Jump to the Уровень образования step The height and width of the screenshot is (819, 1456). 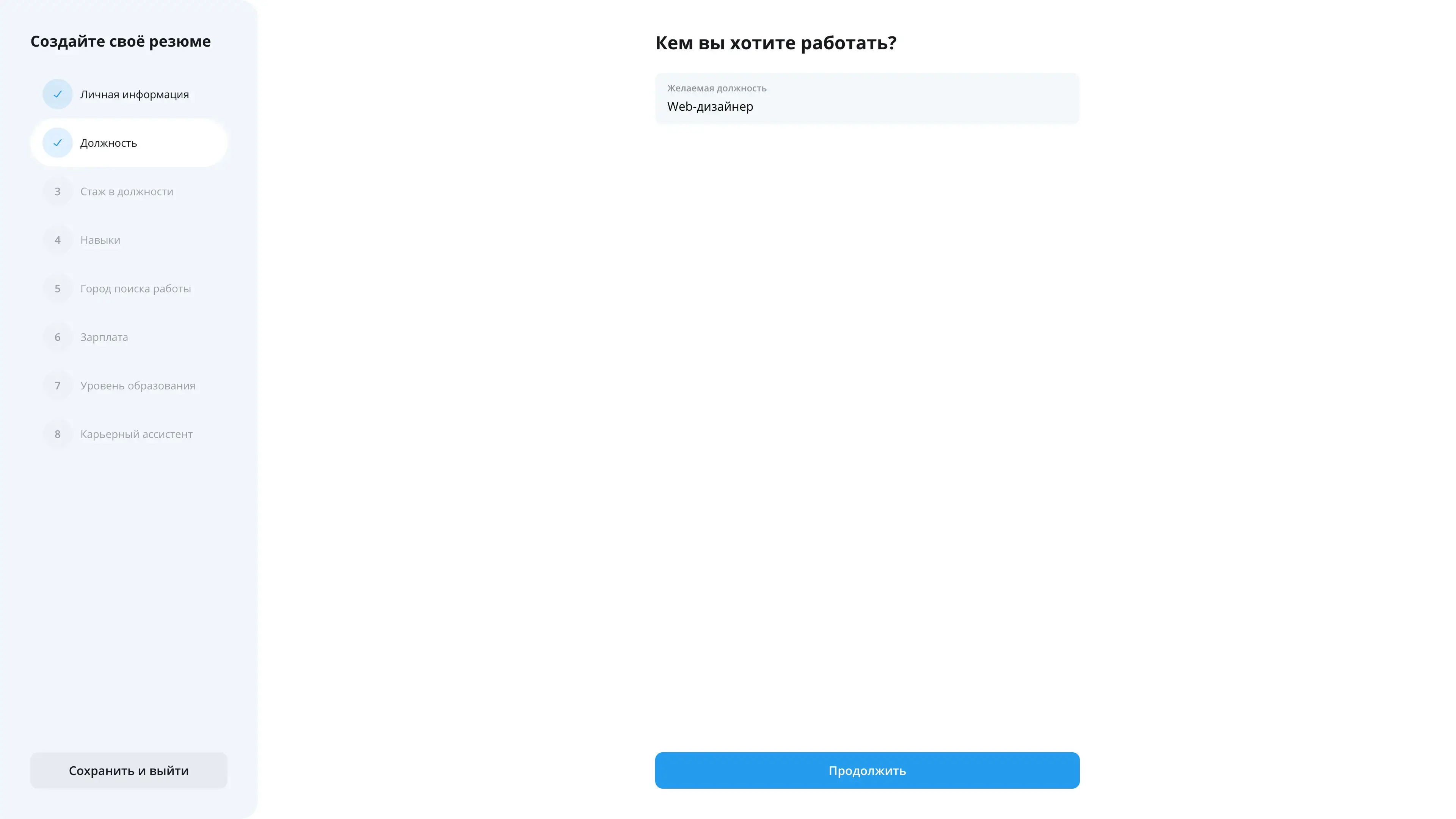pos(138,386)
